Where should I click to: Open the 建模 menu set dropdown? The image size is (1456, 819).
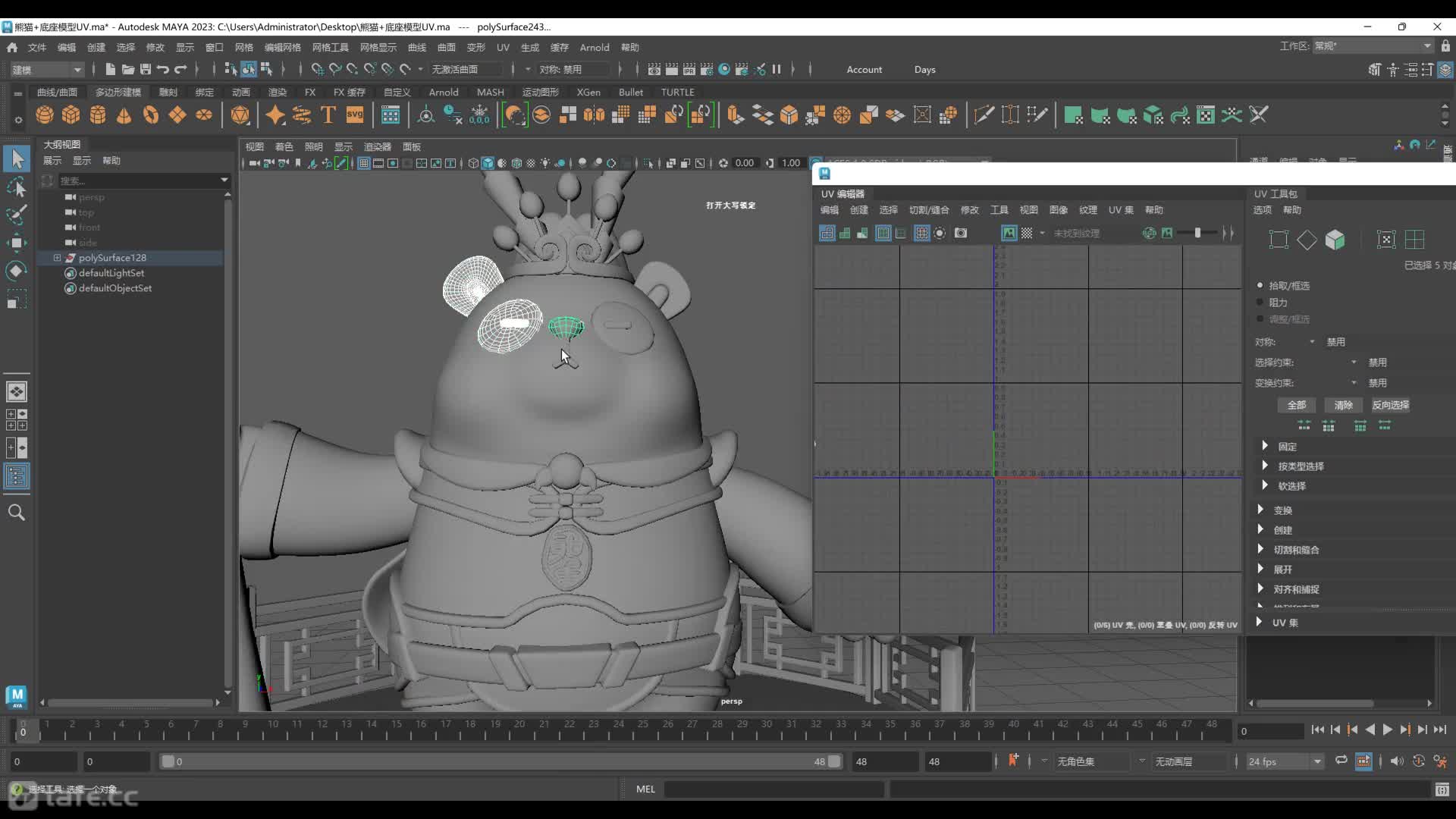(x=47, y=69)
